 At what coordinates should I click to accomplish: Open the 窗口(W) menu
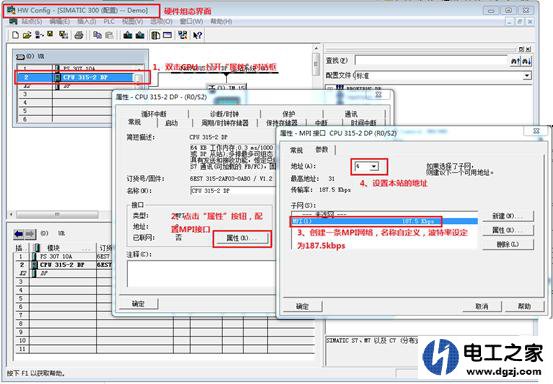coord(191,22)
